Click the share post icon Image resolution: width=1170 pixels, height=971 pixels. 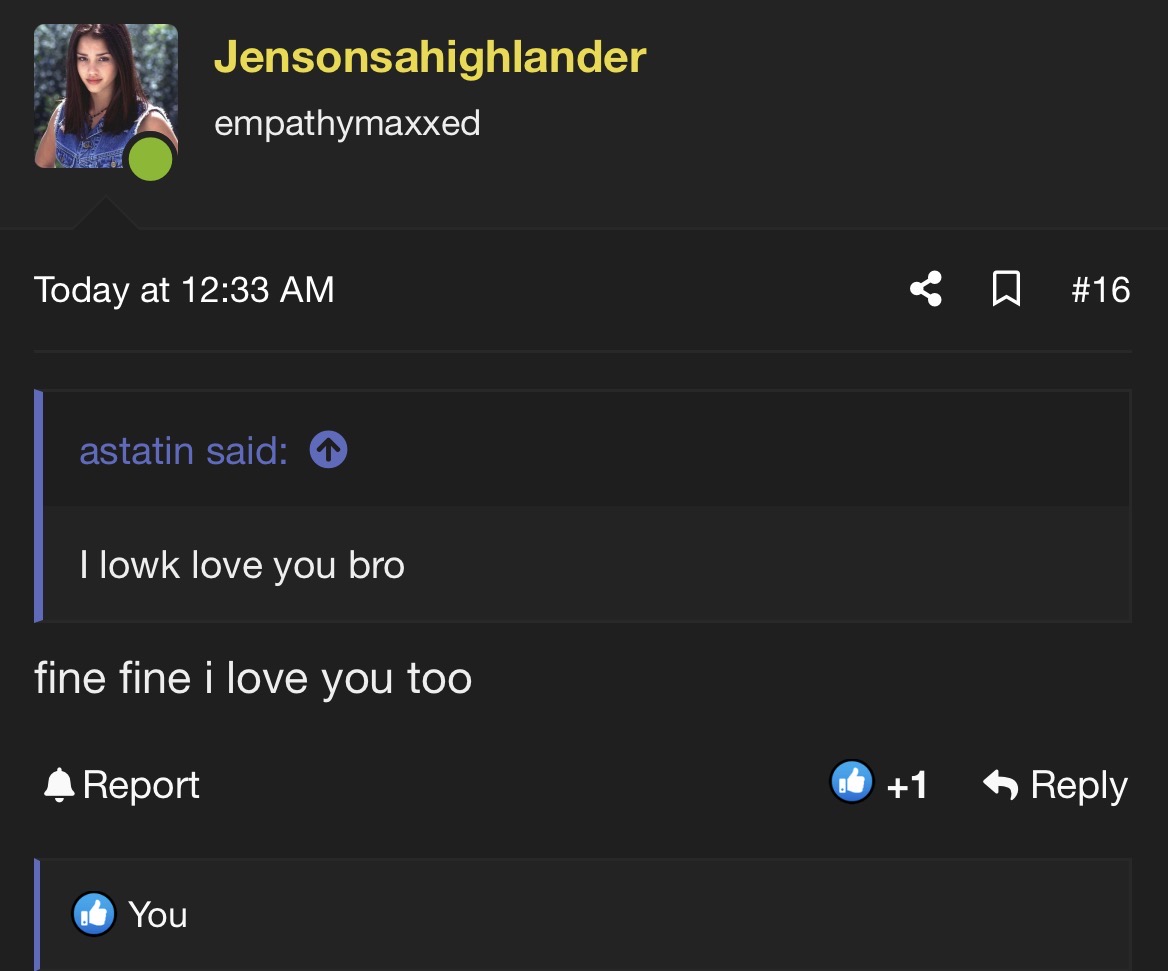[x=926, y=289]
